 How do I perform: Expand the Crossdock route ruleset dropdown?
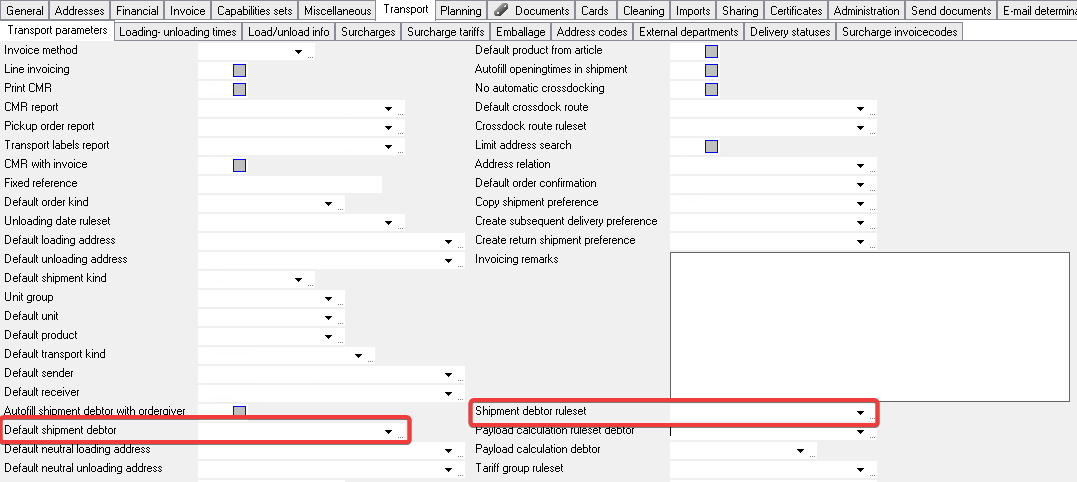click(x=859, y=128)
